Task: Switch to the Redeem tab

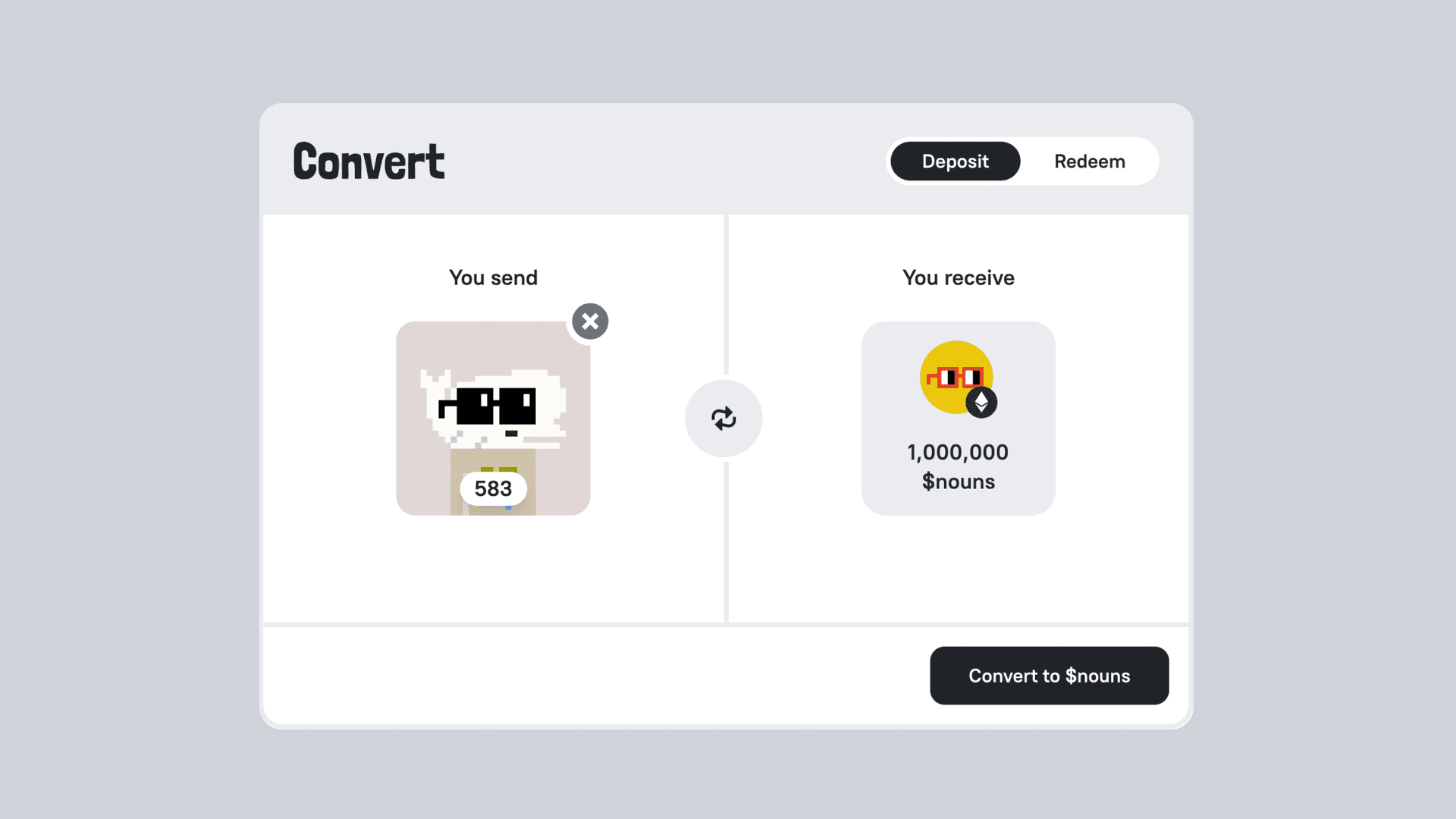Action: (1089, 162)
